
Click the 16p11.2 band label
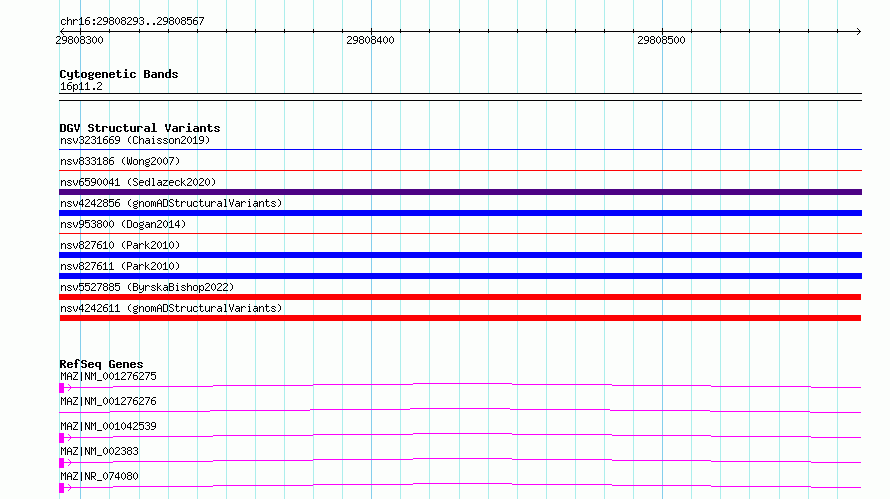click(81, 86)
